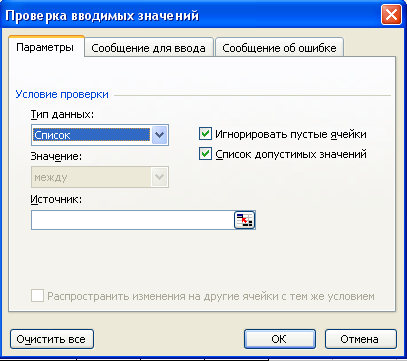Click the Источник label text
The width and height of the screenshot is (407, 361).
tap(56, 199)
